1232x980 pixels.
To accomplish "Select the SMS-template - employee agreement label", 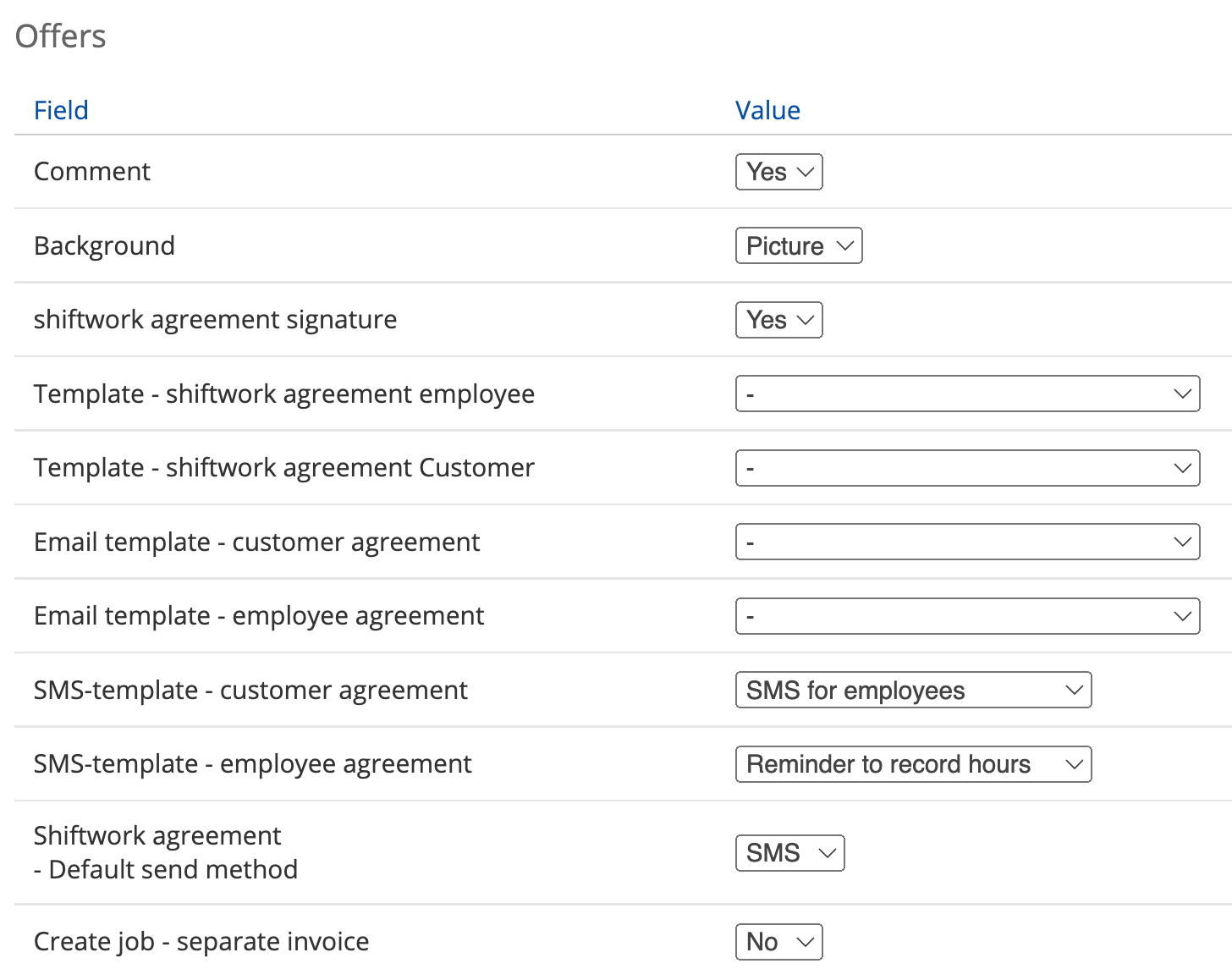I will (x=252, y=764).
